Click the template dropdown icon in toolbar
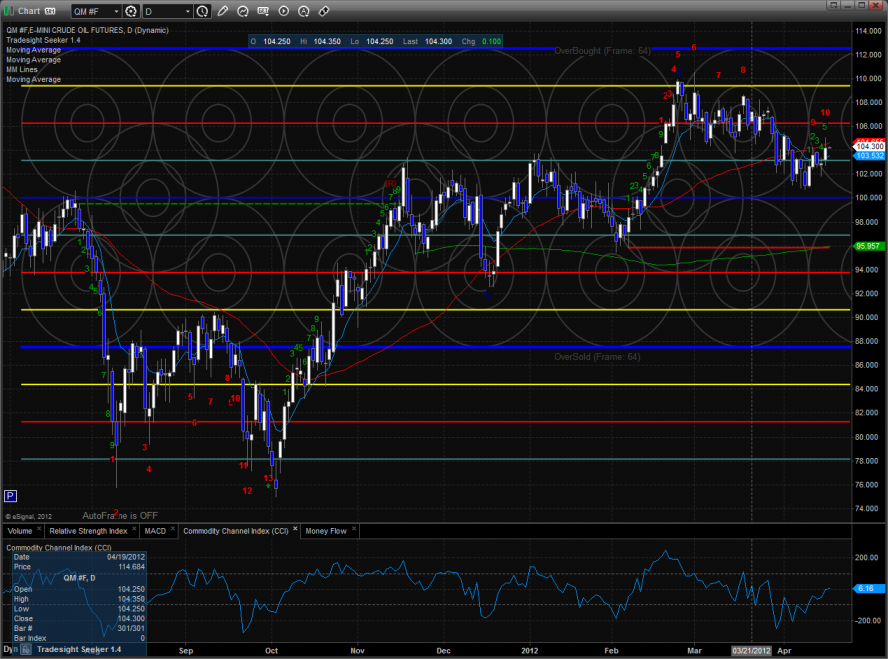 [x=261, y=12]
